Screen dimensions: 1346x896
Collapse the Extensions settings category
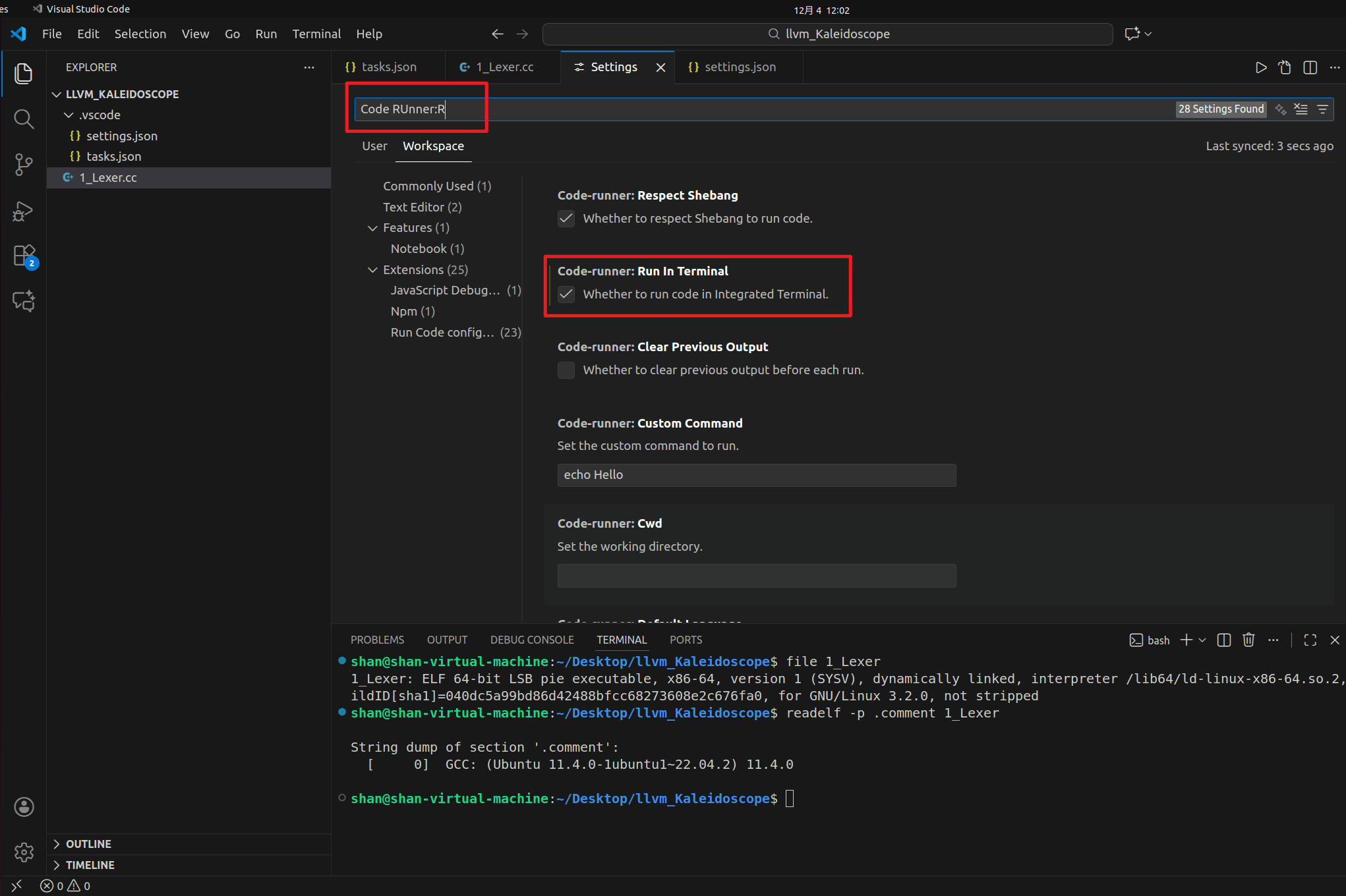(x=374, y=269)
